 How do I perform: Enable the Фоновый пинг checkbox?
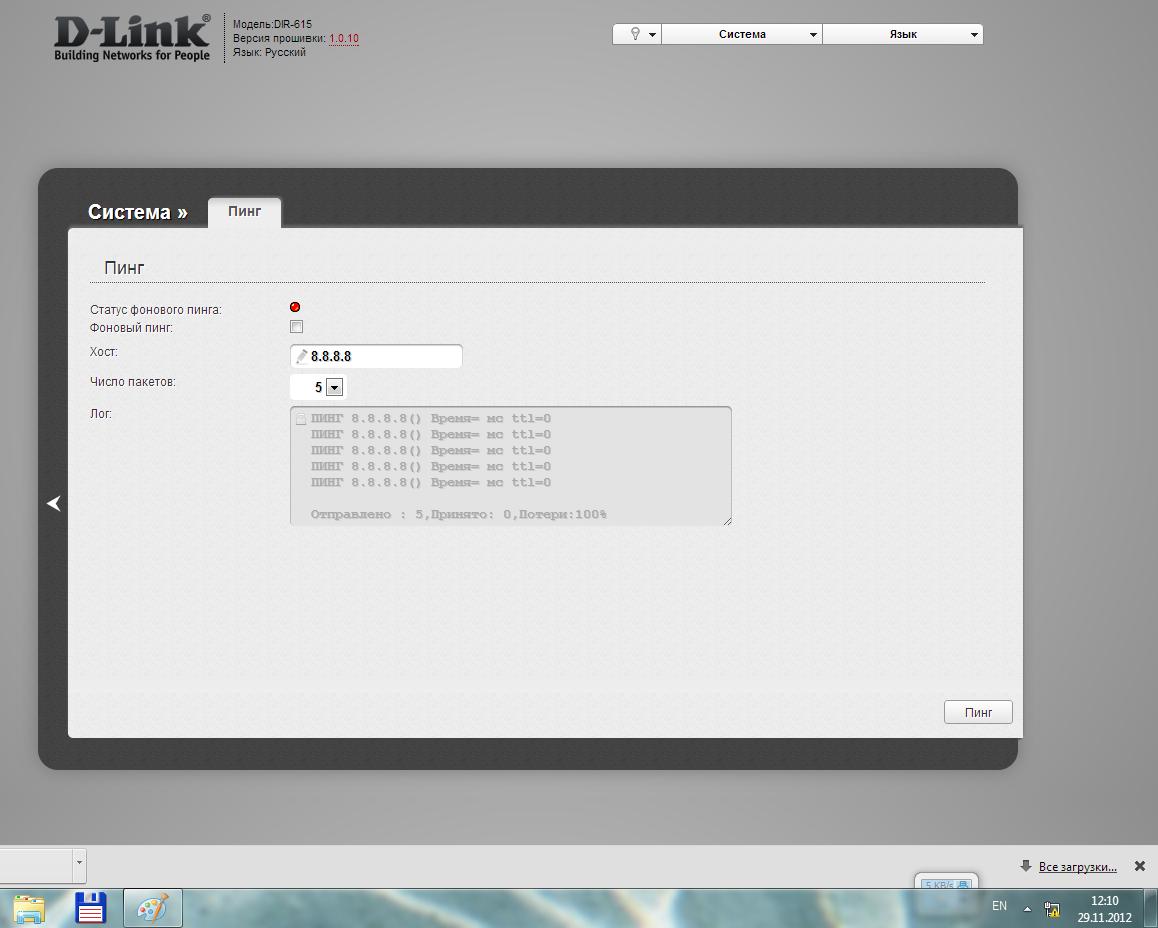tap(296, 327)
